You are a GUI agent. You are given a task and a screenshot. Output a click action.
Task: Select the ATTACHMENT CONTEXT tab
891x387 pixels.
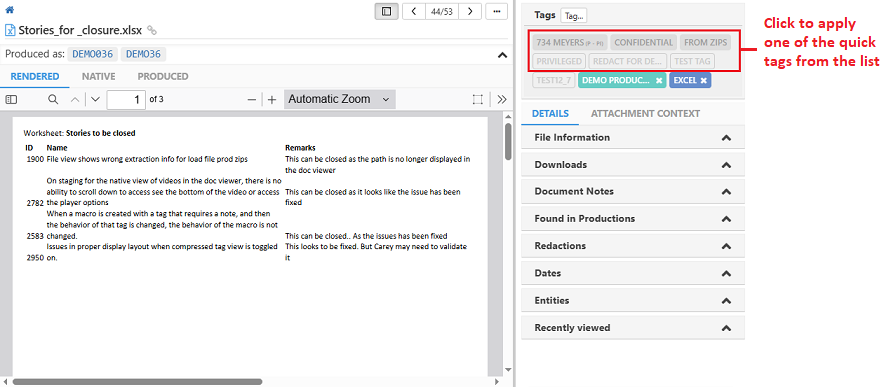pos(646,114)
